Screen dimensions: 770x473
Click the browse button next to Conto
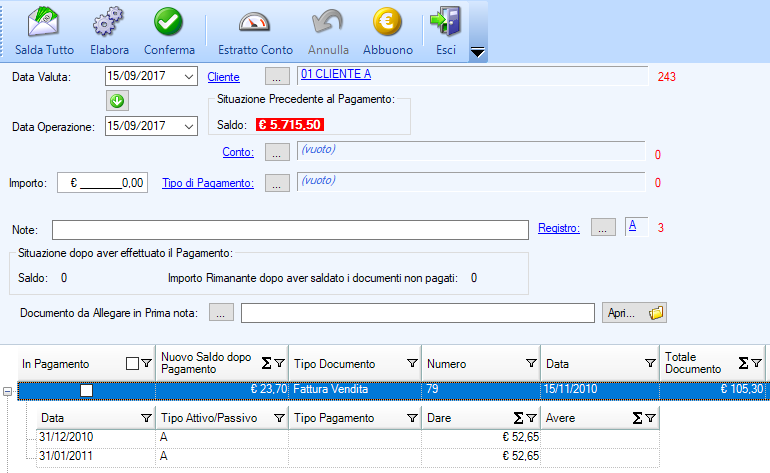tap(277, 152)
